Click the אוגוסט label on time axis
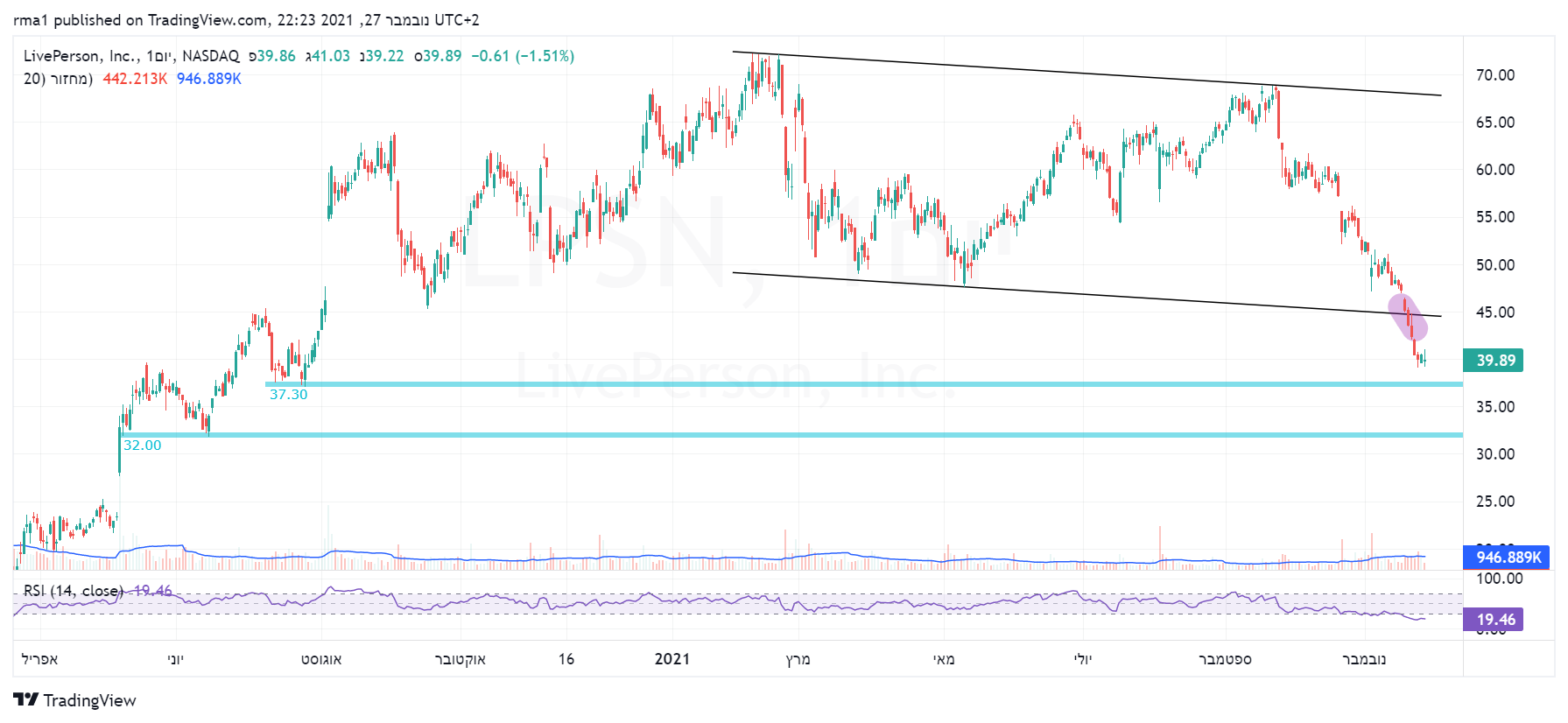The image size is (1568, 723). pyautogui.click(x=321, y=659)
